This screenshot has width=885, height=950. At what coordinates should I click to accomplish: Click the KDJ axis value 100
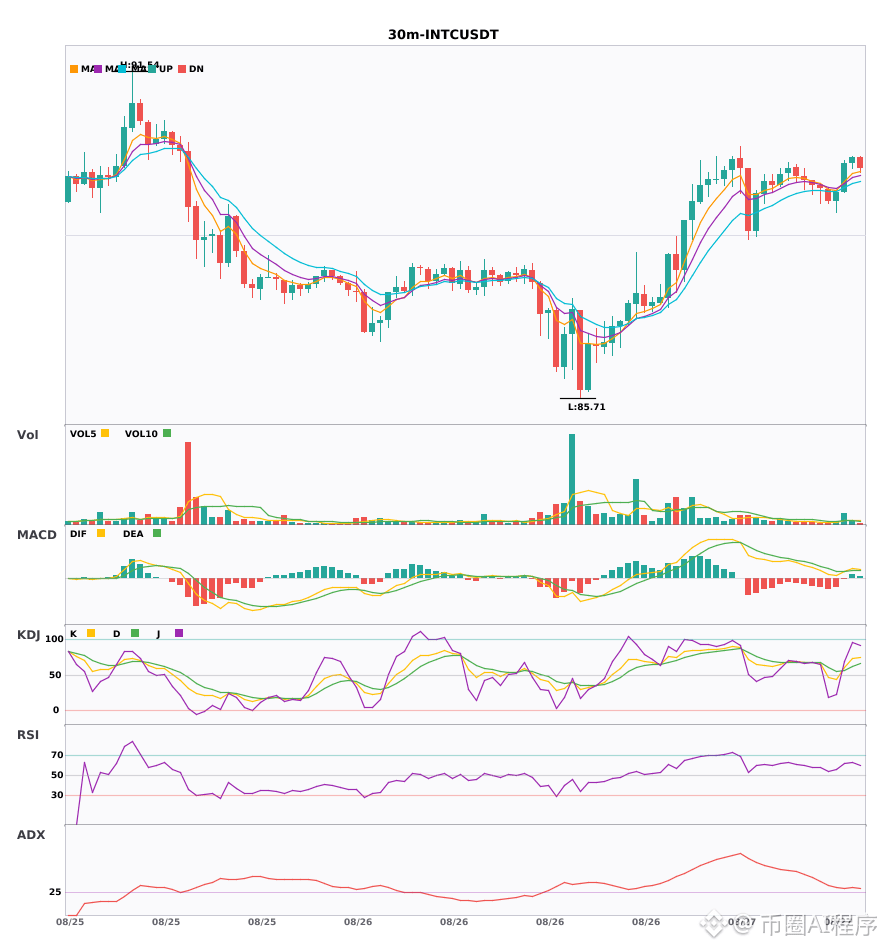point(55,639)
